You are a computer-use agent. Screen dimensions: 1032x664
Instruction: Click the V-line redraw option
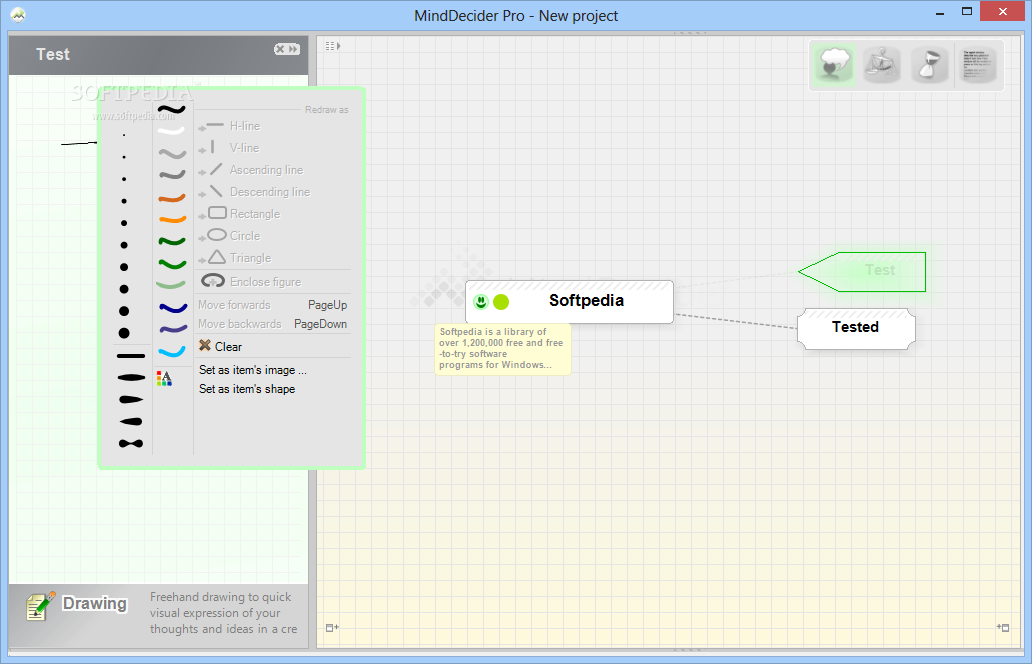pos(230,147)
